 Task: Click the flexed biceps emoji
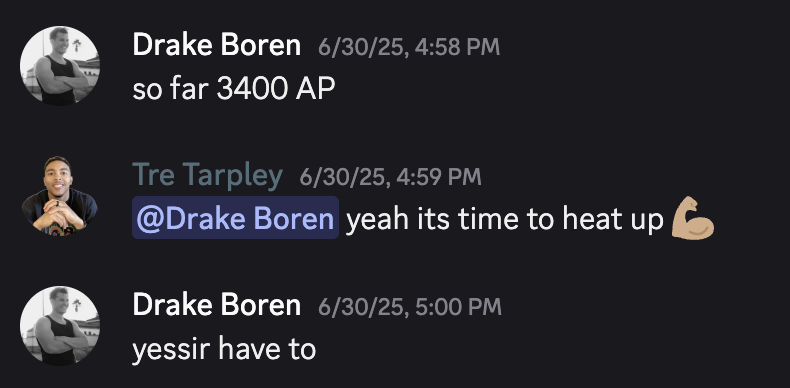tap(693, 218)
